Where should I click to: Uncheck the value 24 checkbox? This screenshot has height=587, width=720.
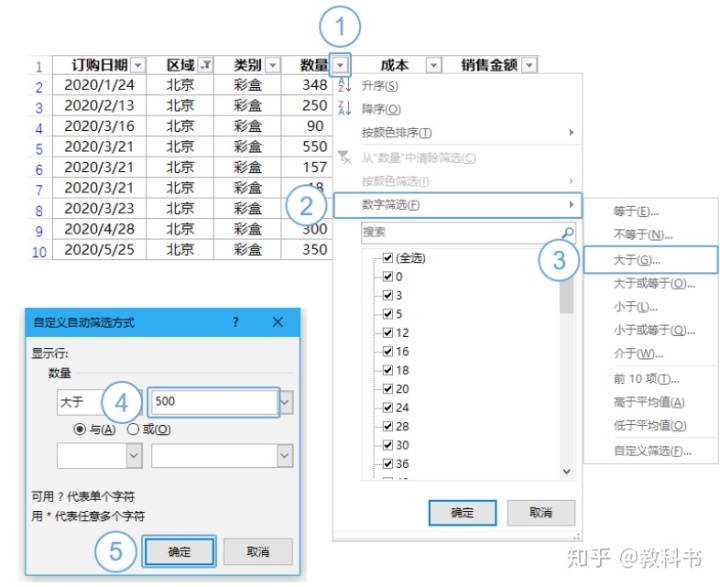point(388,407)
